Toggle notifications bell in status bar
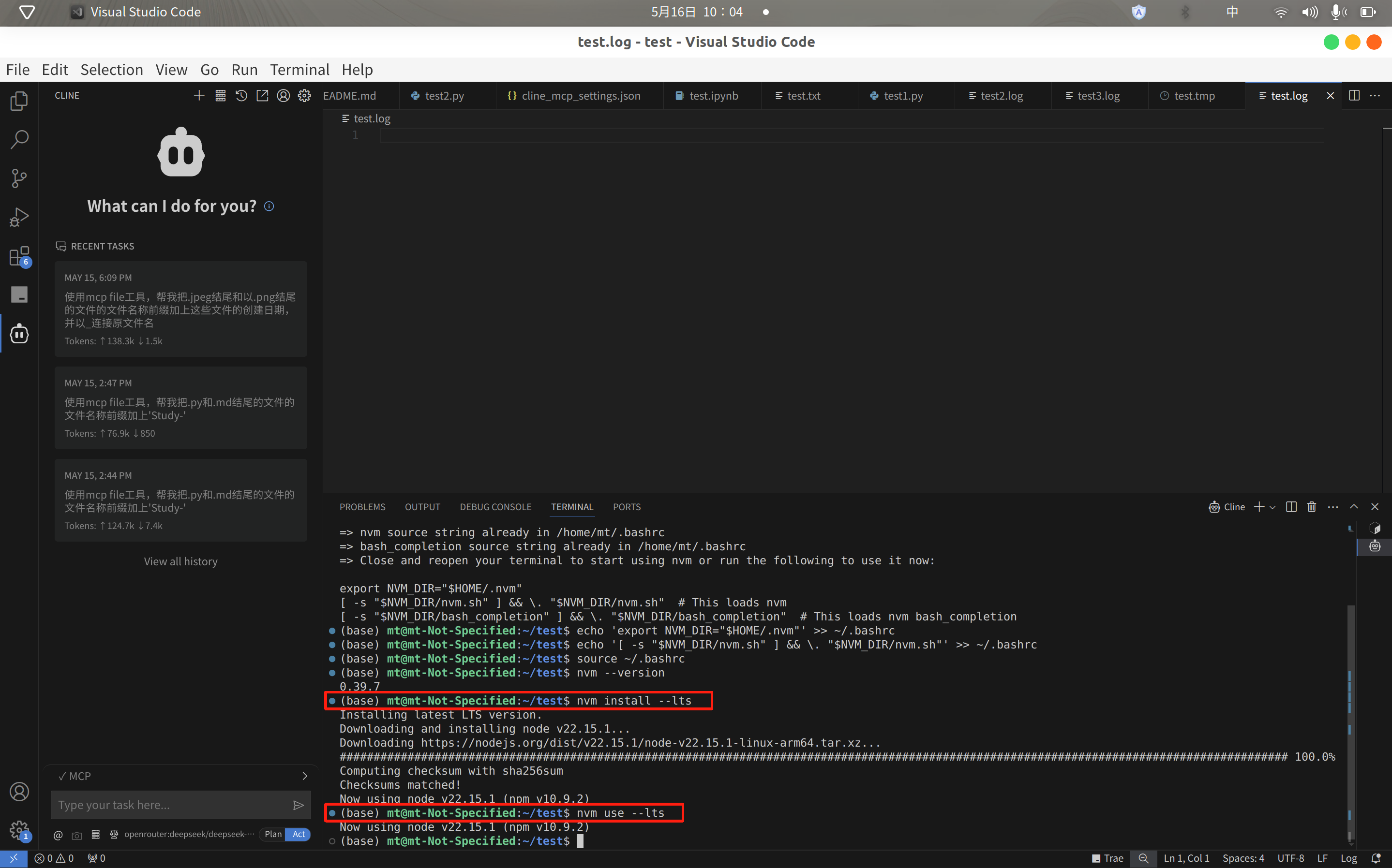Viewport: 1392px width, 868px height. 1376,858
